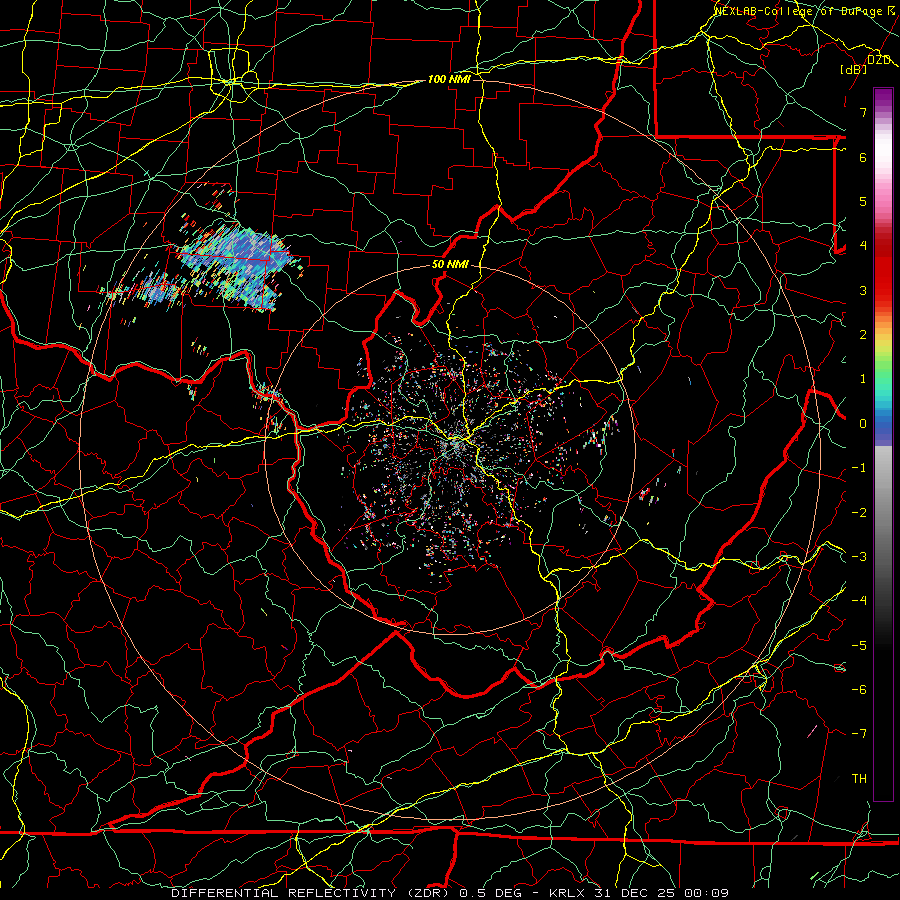Click the radar site at center of ground clutter
The height and width of the screenshot is (900, 900).
(457, 443)
